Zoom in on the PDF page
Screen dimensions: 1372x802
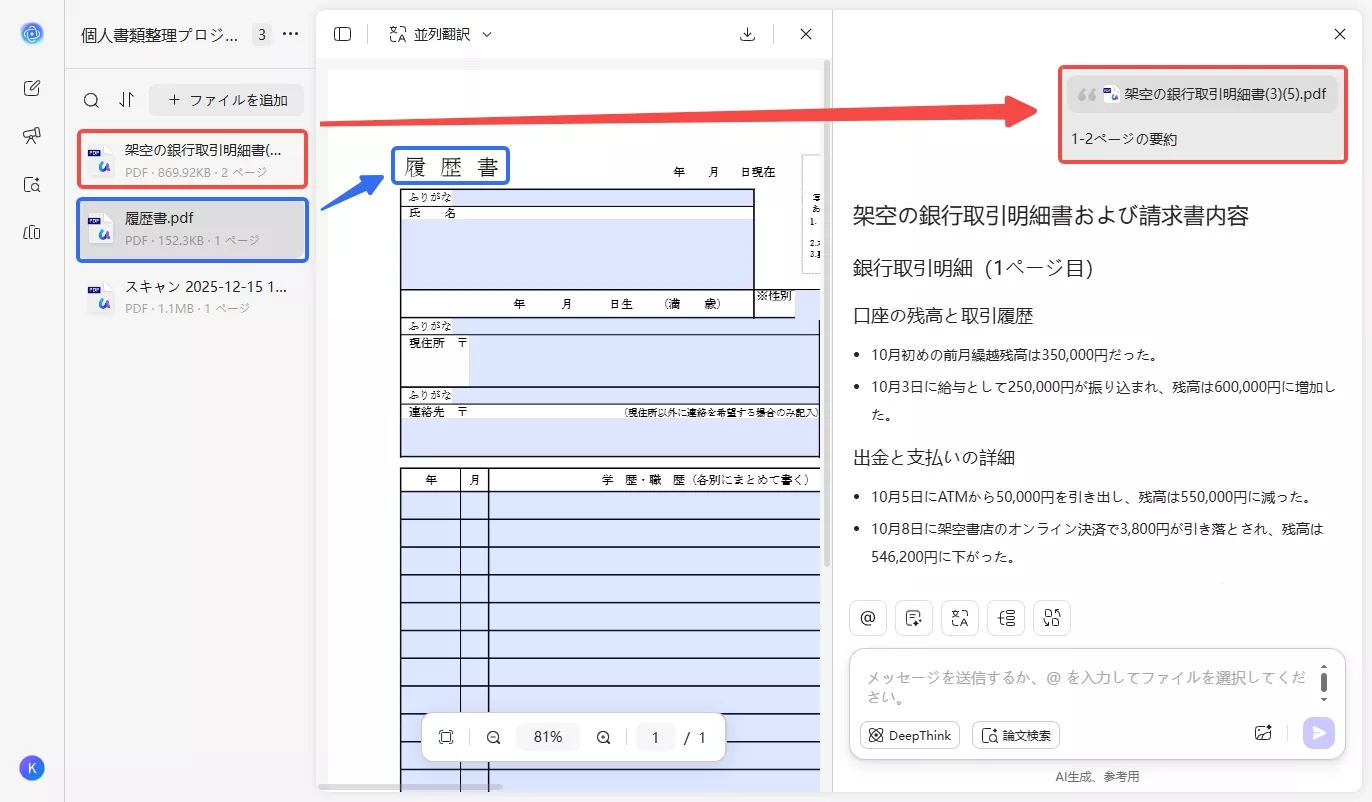603,737
